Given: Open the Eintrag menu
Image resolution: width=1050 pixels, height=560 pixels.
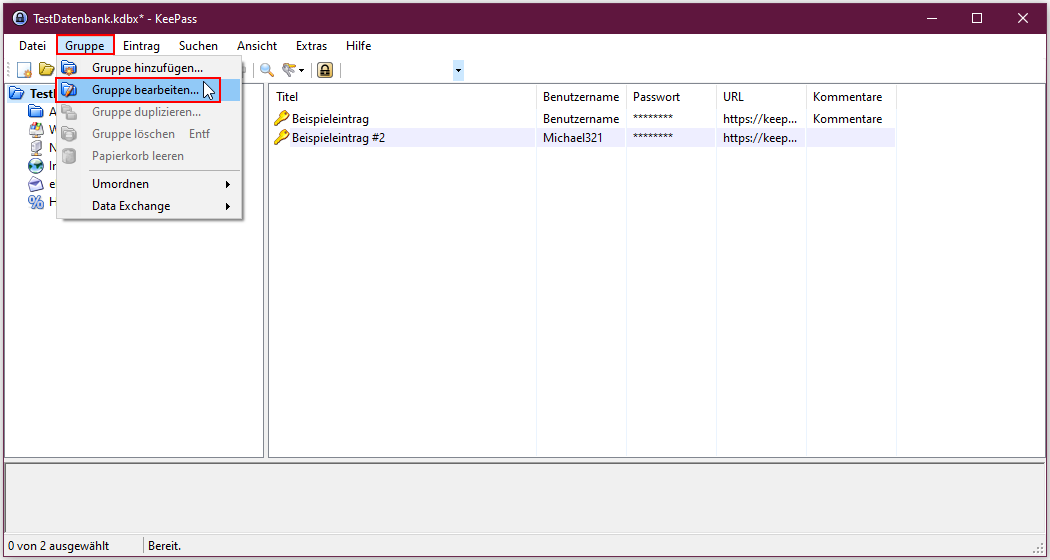Looking at the screenshot, I should (141, 46).
